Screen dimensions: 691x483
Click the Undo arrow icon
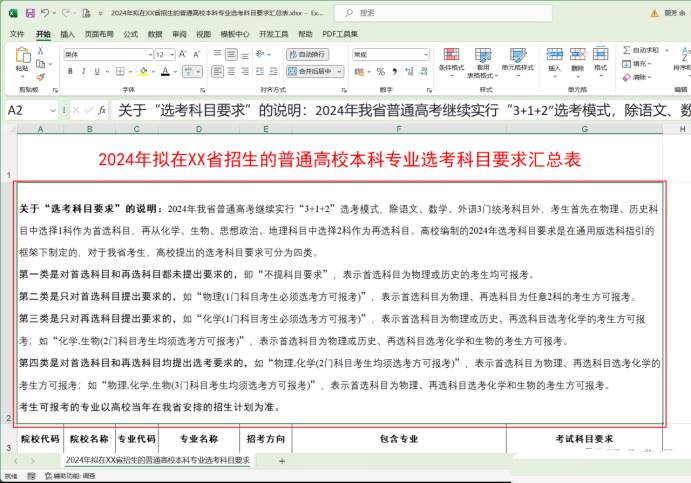[x=45, y=13]
